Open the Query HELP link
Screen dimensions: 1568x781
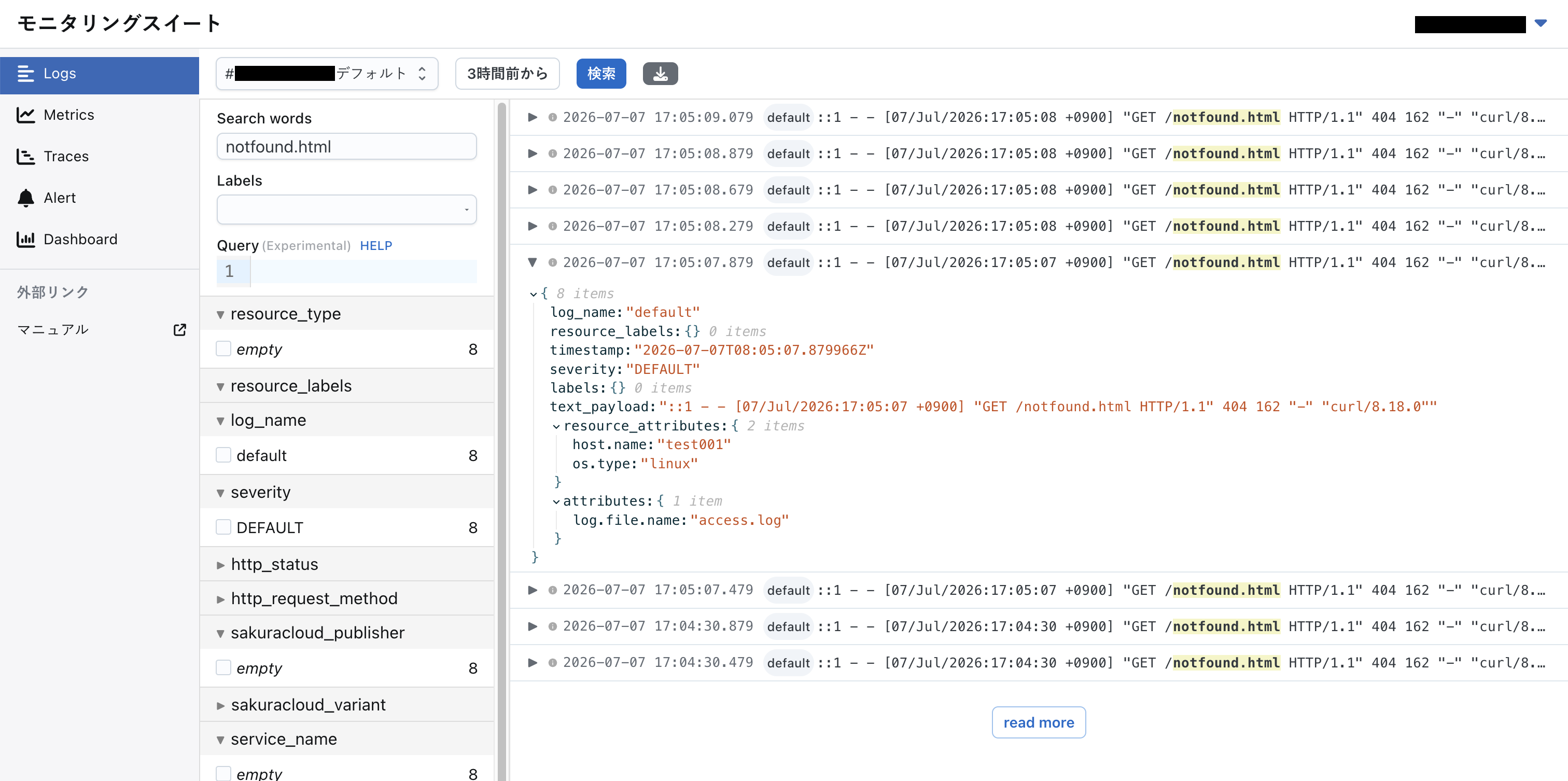tap(375, 245)
